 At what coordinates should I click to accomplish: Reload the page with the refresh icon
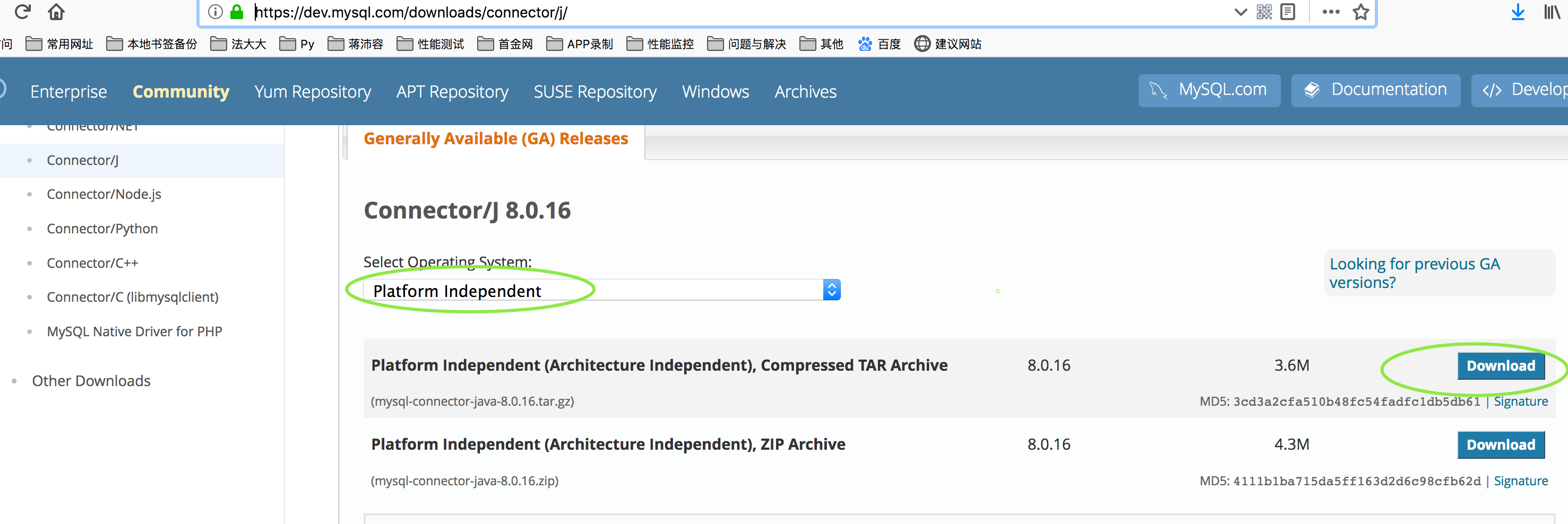[22, 12]
